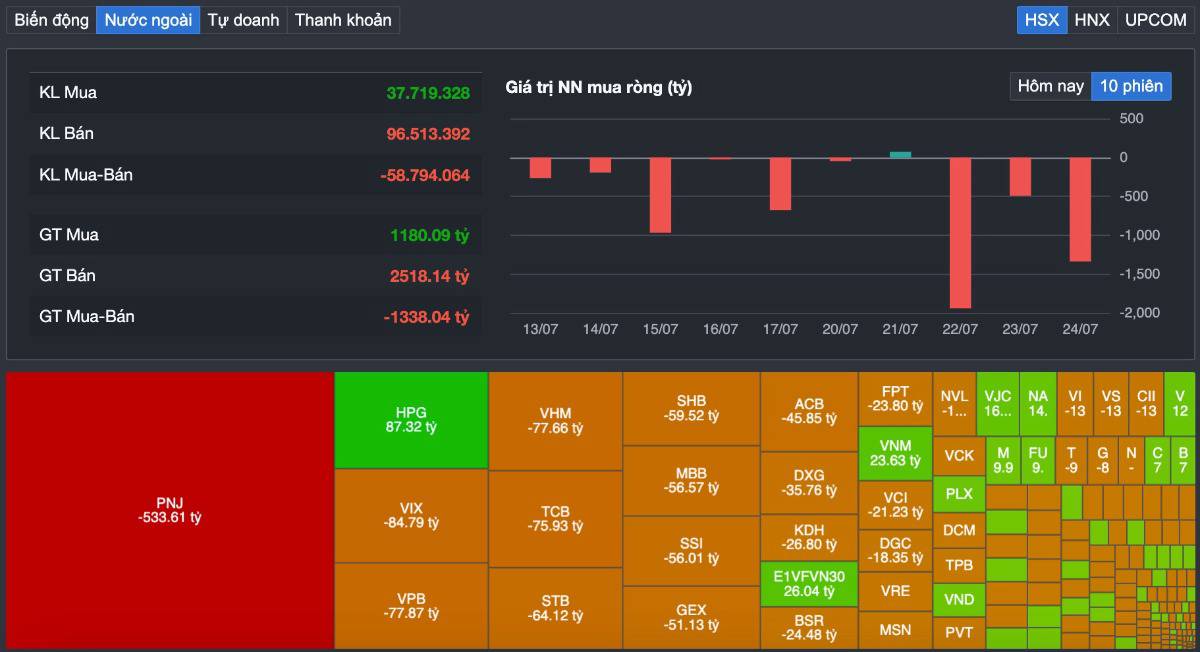Image resolution: width=1200 pixels, height=652 pixels.
Task: Click the 15/07 red chart bar
Action: pyautogui.click(x=660, y=195)
